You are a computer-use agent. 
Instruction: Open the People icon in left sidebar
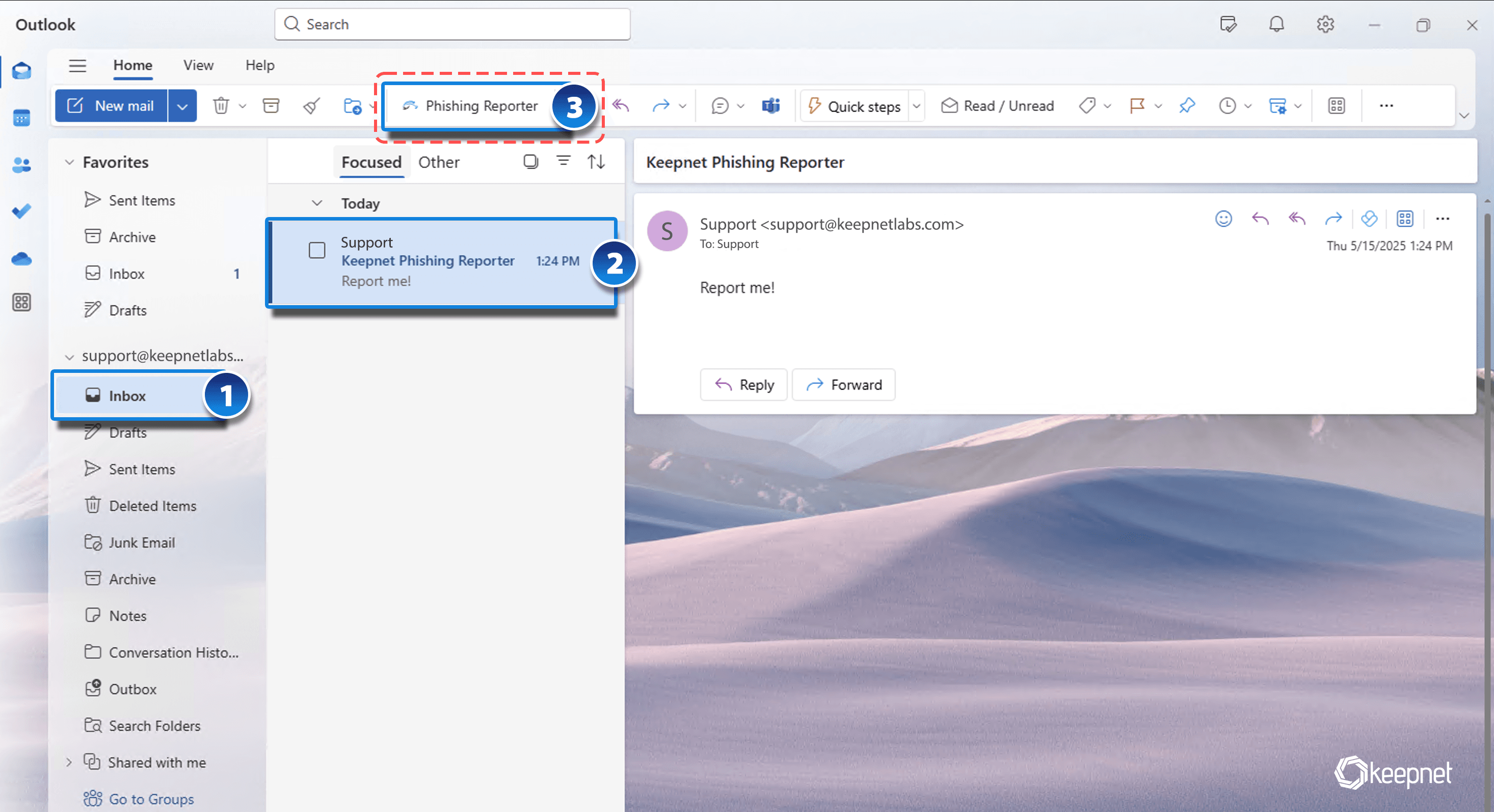(x=21, y=165)
